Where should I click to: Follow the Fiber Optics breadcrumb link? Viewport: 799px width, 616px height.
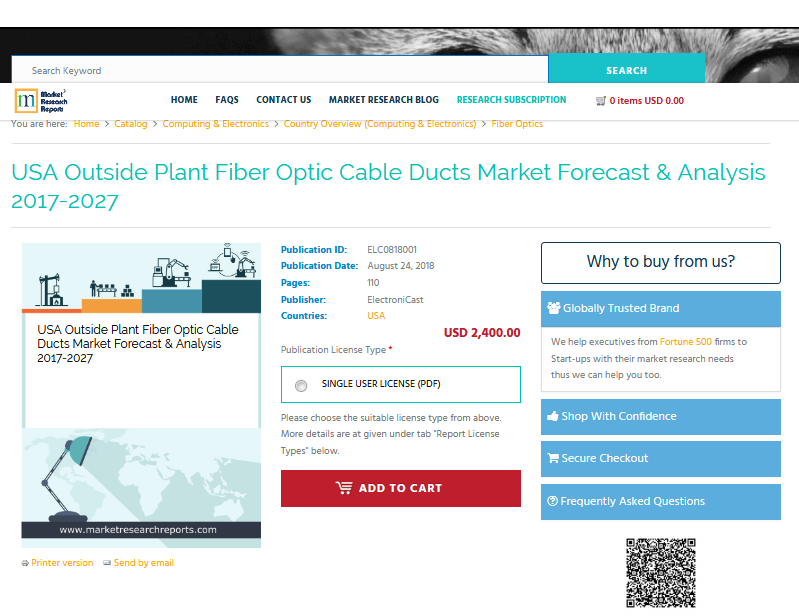click(x=517, y=124)
